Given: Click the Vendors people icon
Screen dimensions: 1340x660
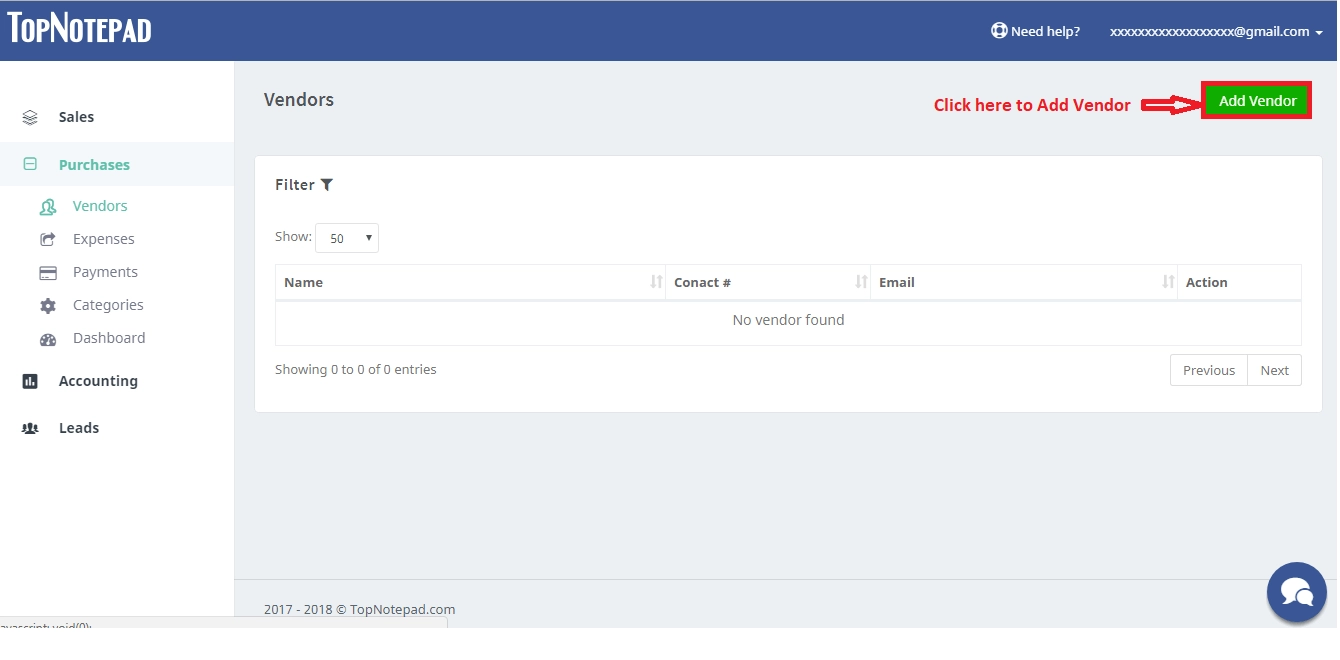Looking at the screenshot, I should click(48, 207).
